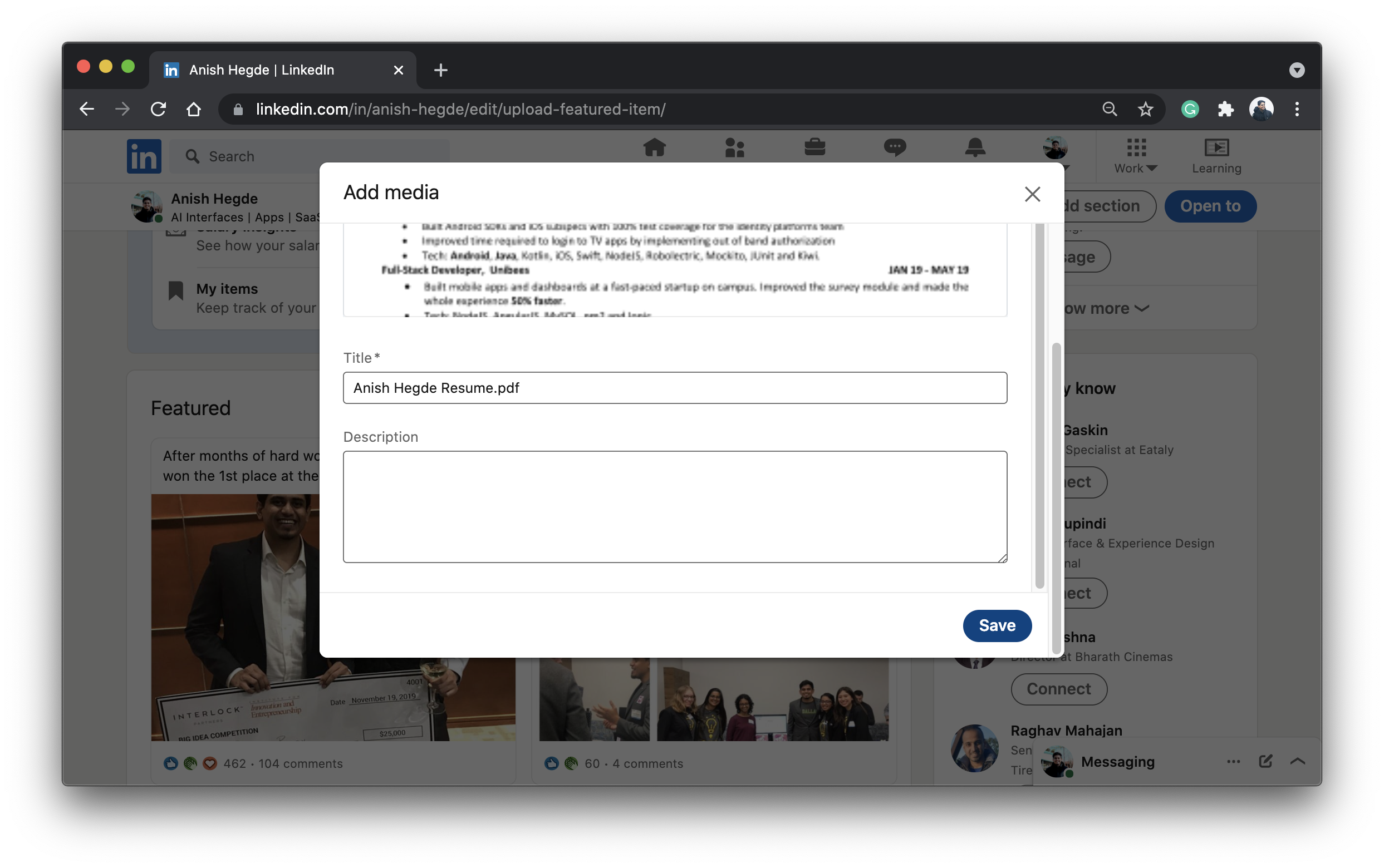Reload the page
Image resolution: width=1384 pixels, height=868 pixels.
pyautogui.click(x=158, y=109)
